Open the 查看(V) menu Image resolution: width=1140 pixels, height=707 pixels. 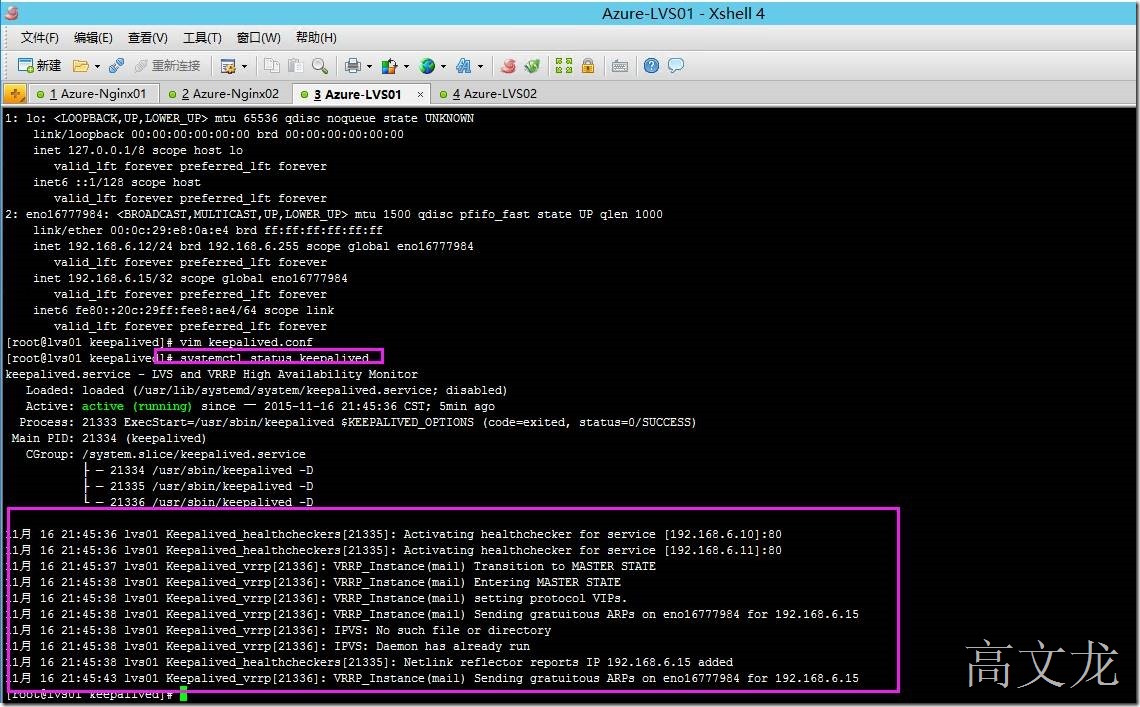point(148,38)
